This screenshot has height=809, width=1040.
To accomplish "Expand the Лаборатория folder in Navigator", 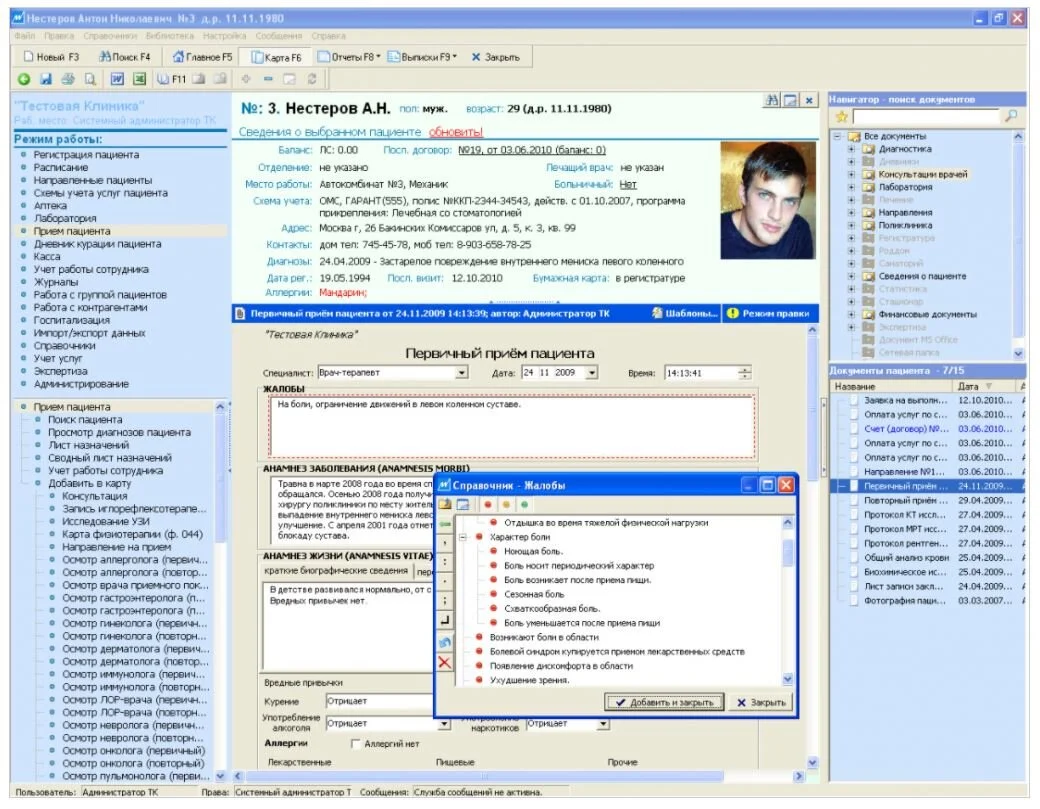I will pos(851,188).
